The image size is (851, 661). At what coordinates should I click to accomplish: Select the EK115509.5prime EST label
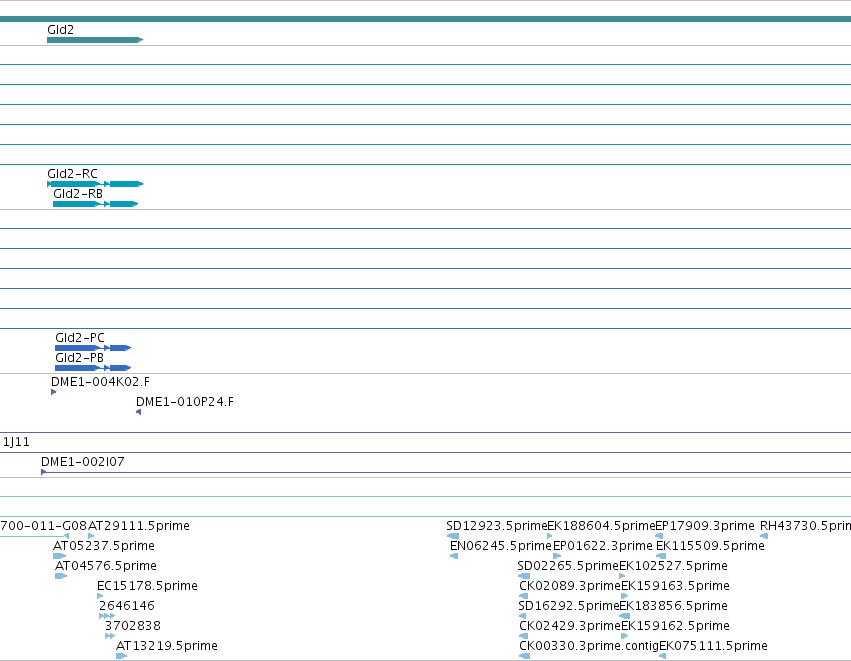[x=710, y=546]
